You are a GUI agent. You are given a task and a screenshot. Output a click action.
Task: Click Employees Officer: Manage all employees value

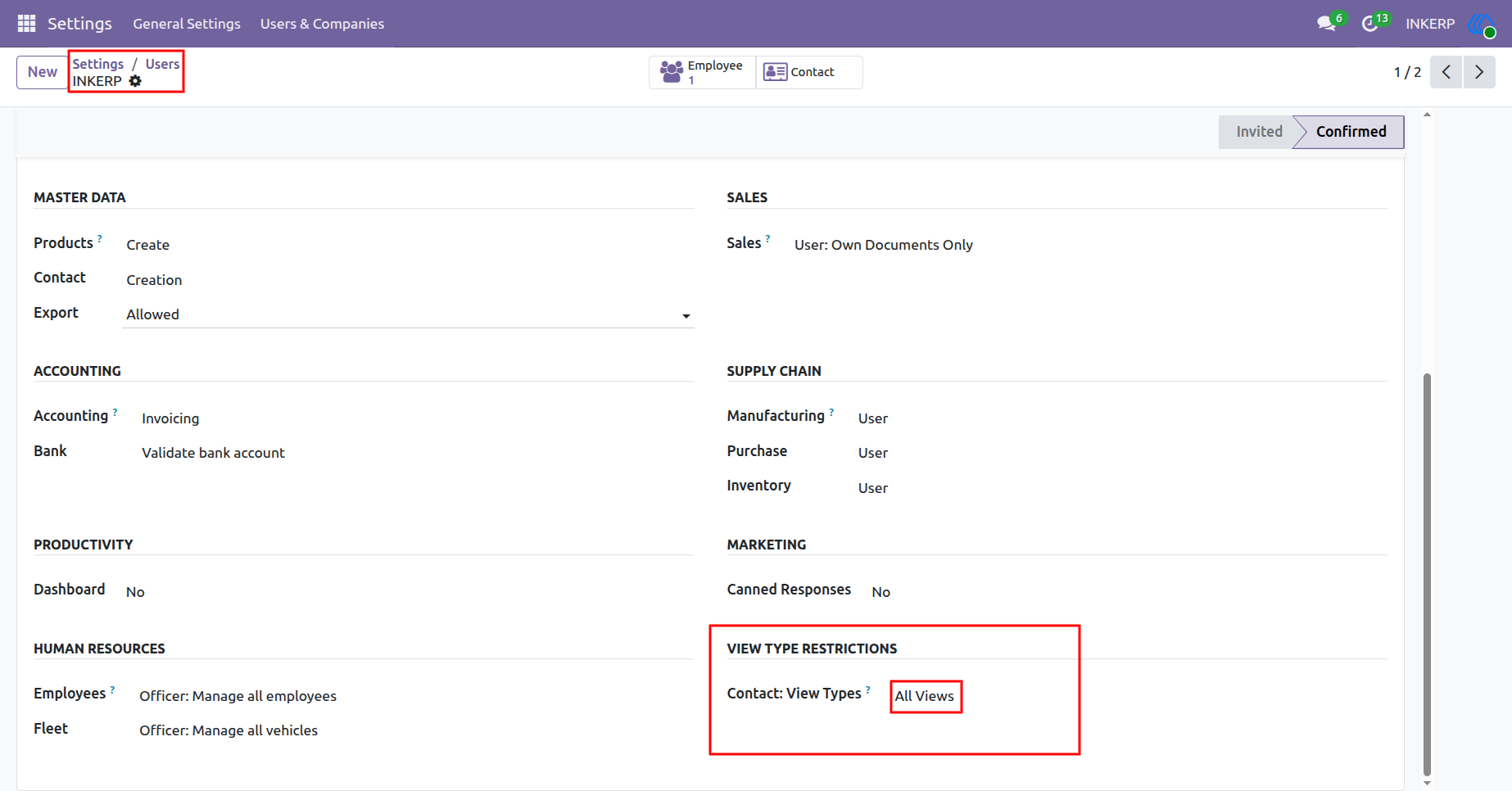pyautogui.click(x=238, y=696)
